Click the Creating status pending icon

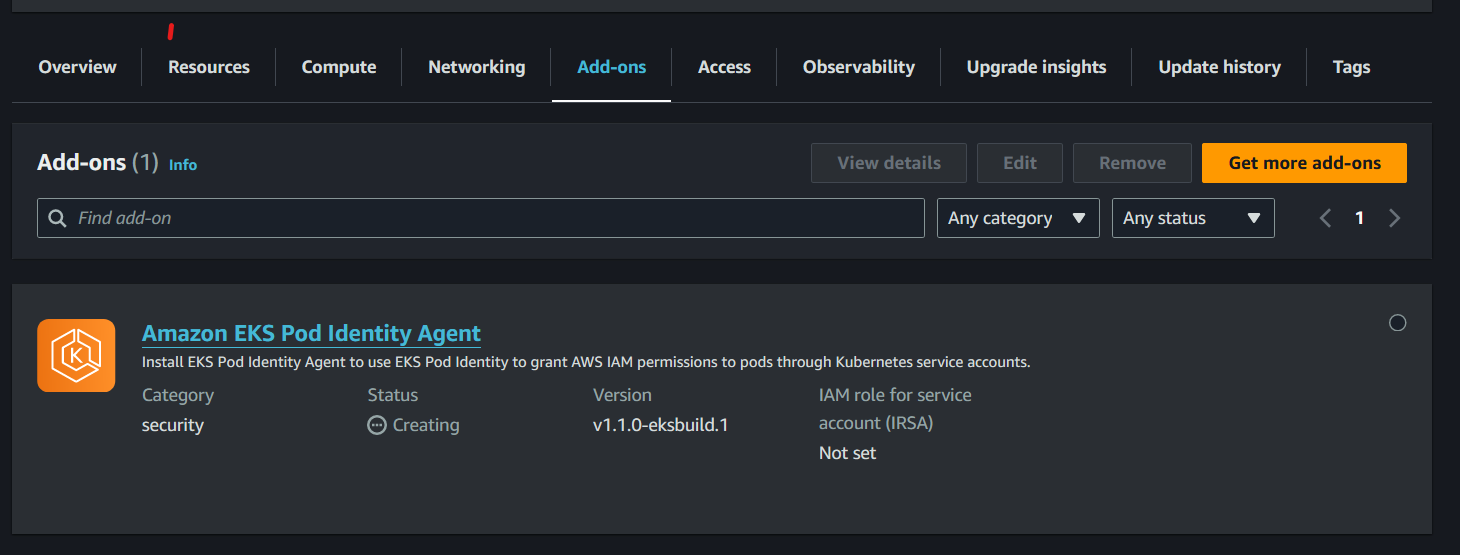click(x=377, y=425)
